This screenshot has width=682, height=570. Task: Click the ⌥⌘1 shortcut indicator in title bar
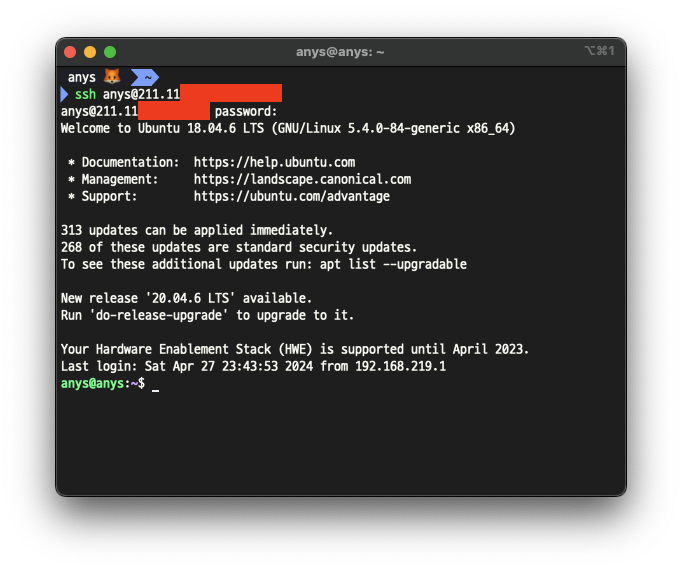(x=599, y=51)
